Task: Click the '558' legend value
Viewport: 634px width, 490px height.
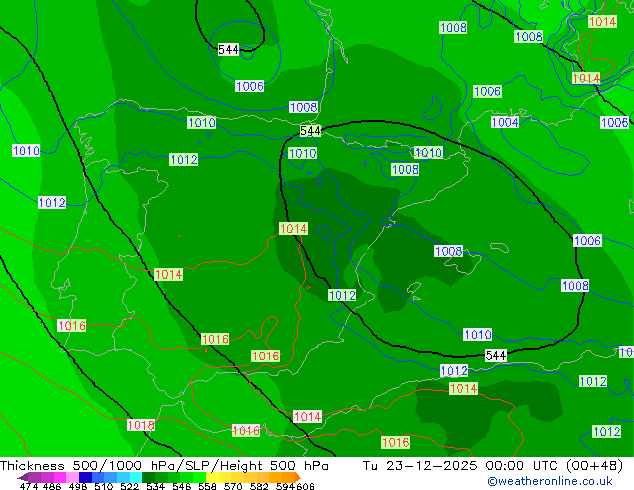Action: [207, 486]
